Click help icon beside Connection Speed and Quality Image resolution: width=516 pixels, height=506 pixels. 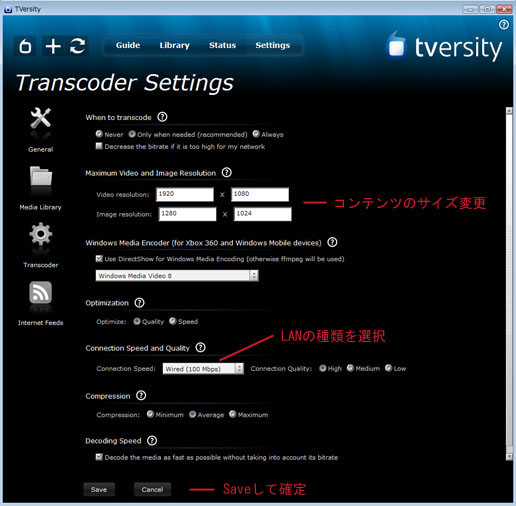click(x=200, y=348)
